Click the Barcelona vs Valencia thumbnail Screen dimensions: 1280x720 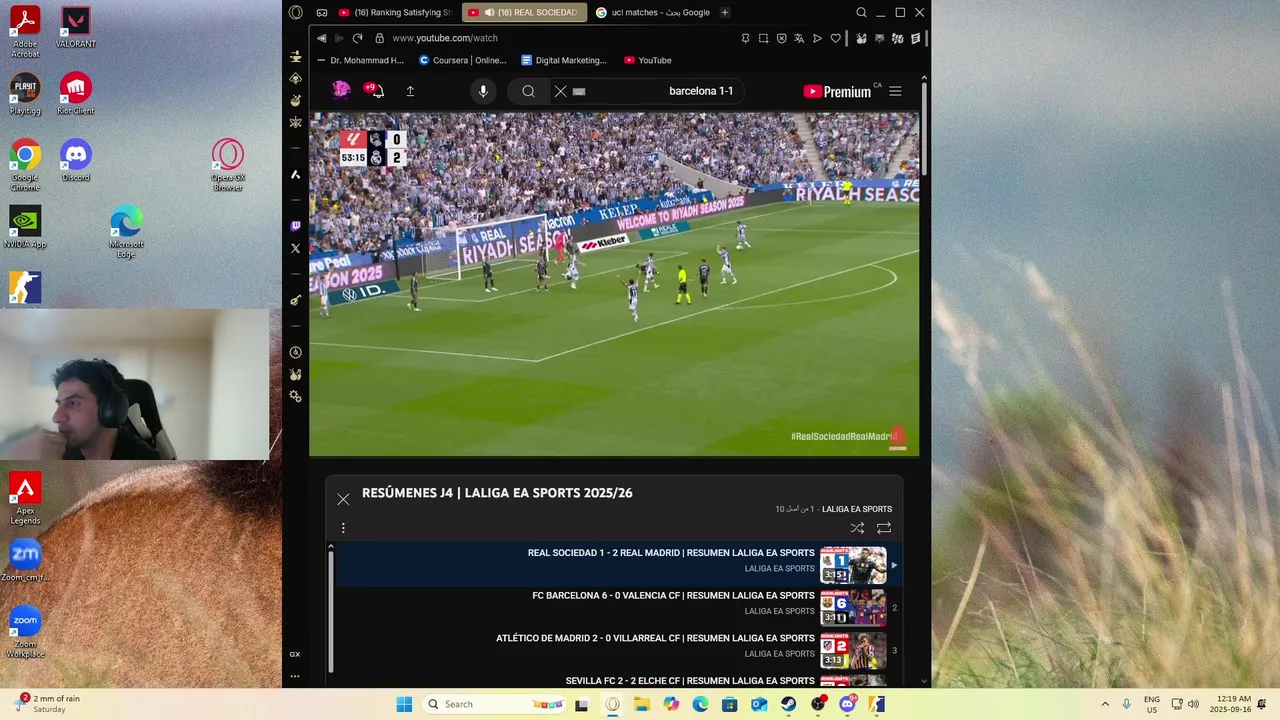[853, 607]
